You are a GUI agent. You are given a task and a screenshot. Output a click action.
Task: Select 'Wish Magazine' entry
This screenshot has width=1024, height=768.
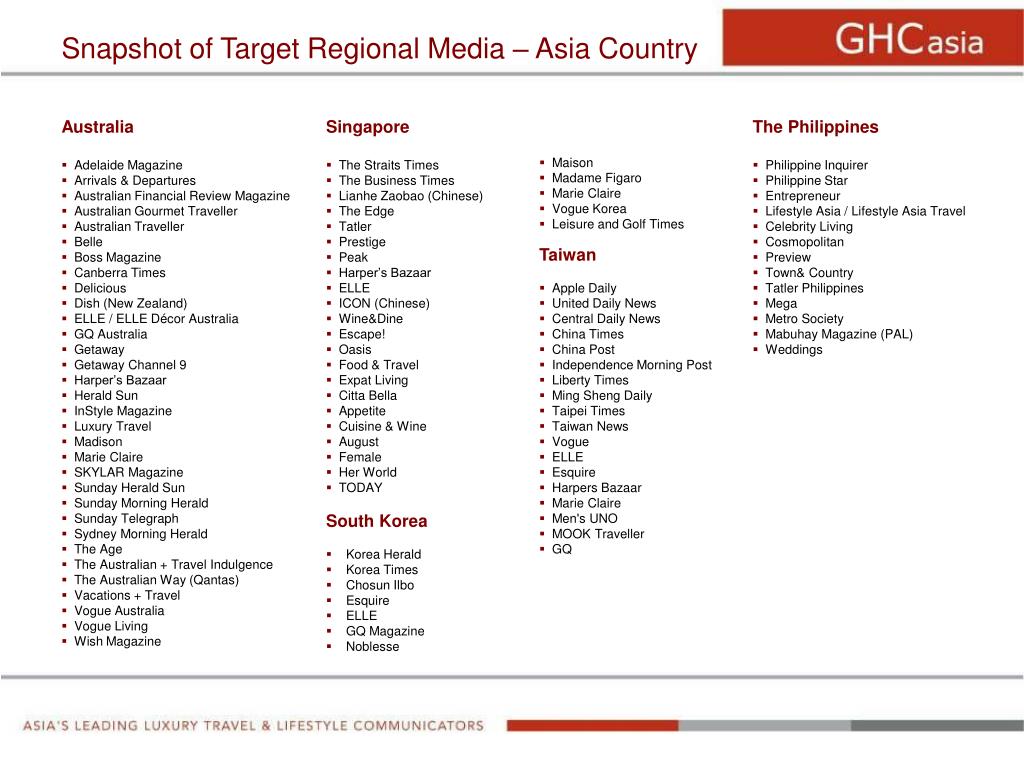tap(118, 641)
